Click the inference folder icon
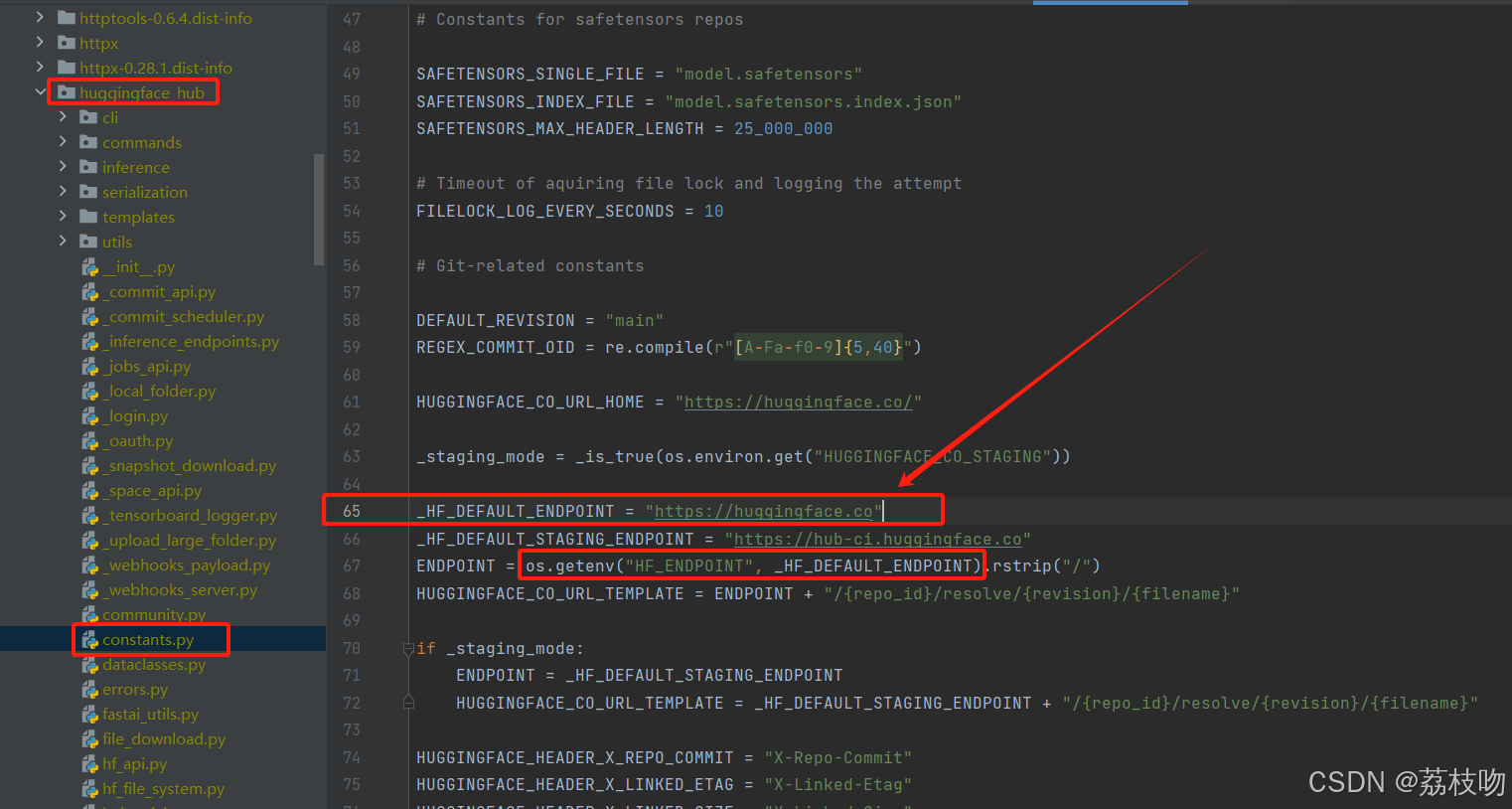 point(88,167)
